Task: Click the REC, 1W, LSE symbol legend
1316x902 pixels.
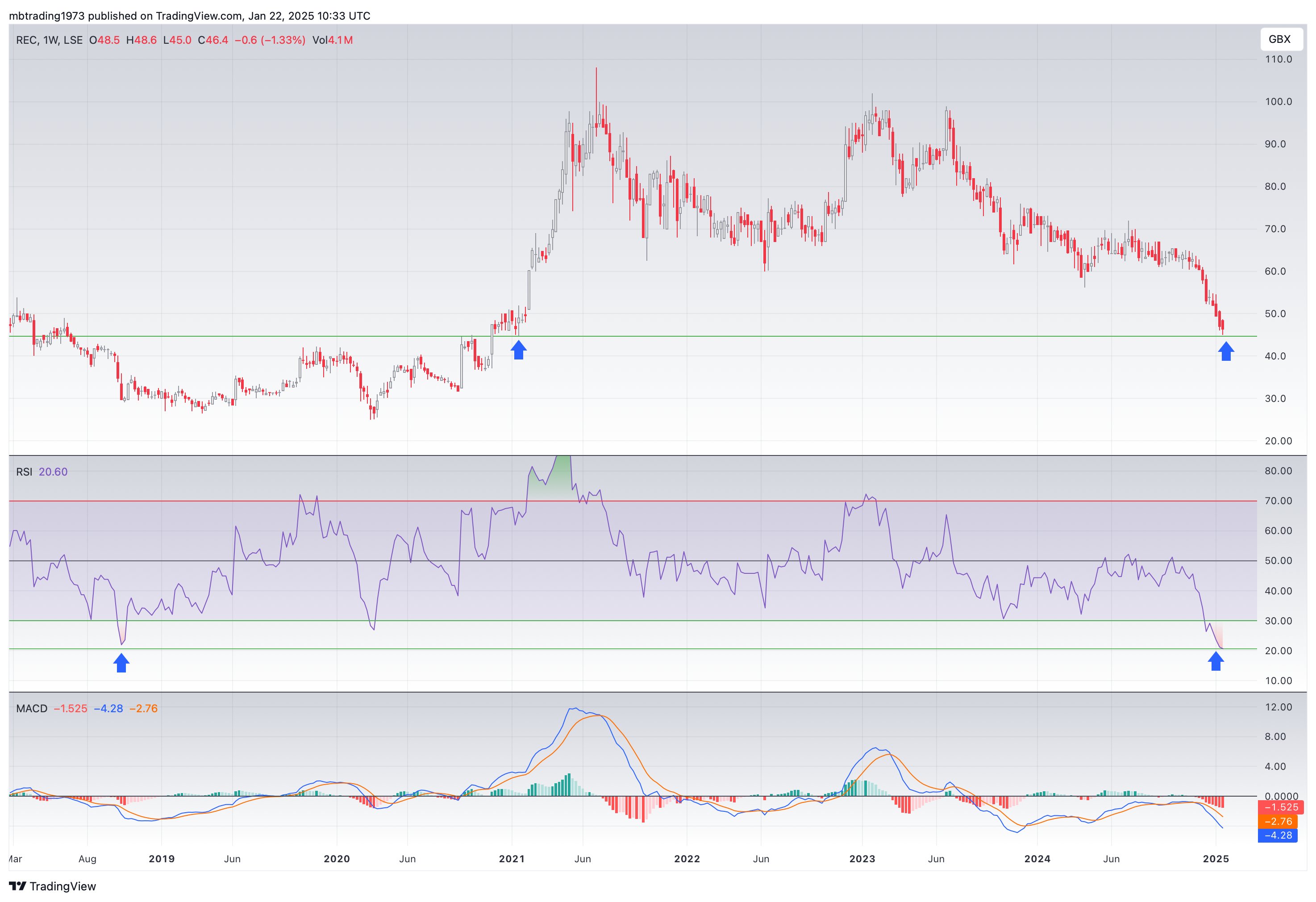Action: tap(49, 40)
